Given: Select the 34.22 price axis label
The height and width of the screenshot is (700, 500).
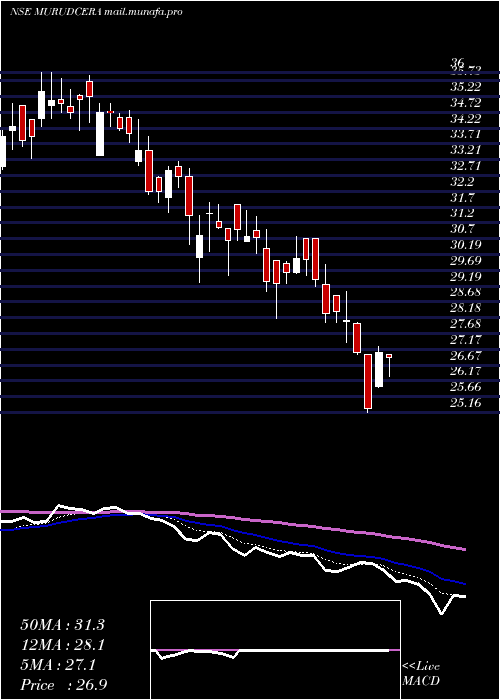Looking at the screenshot, I should [466, 119].
